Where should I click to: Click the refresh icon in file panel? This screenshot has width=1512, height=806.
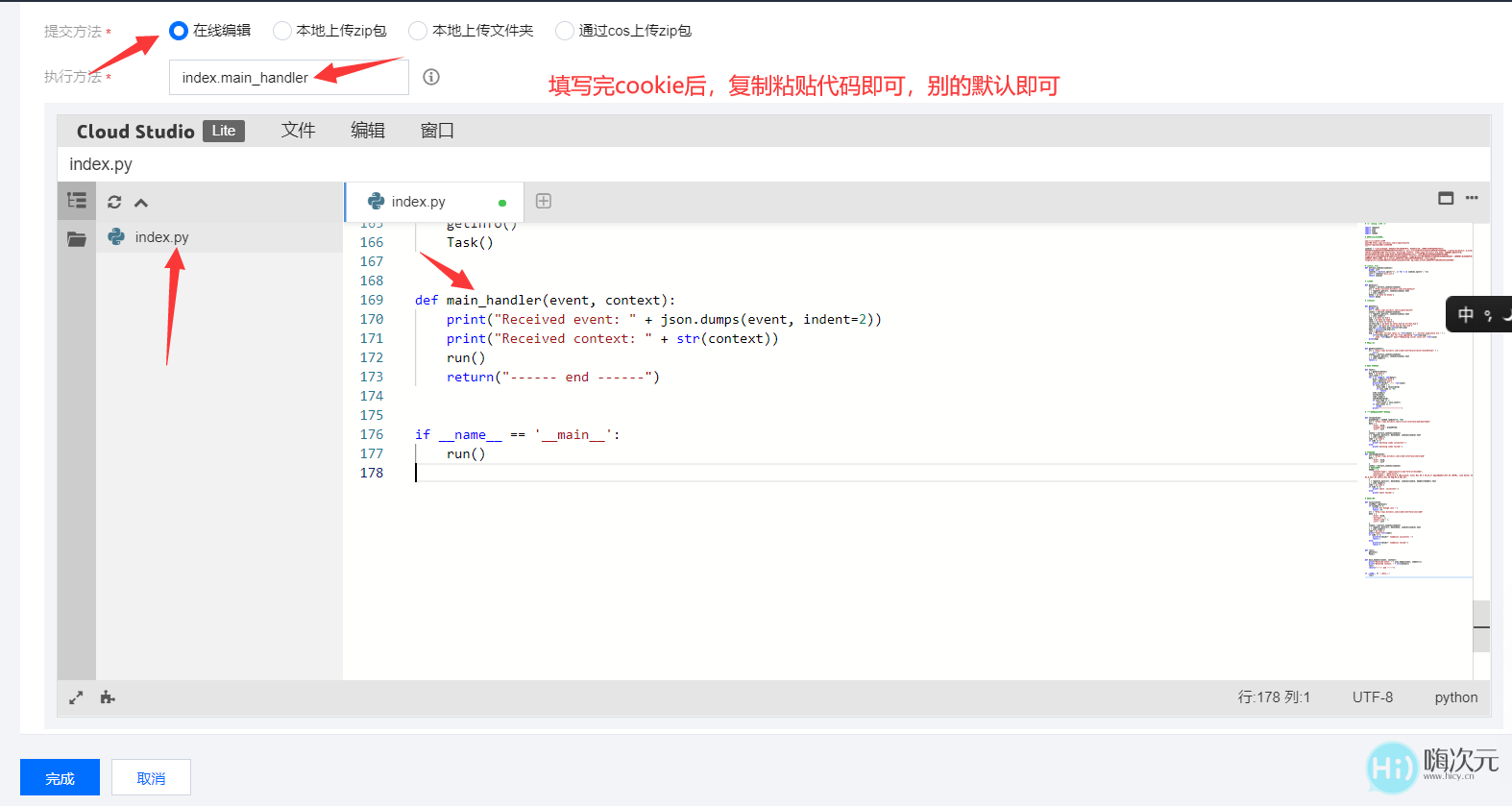point(114,202)
